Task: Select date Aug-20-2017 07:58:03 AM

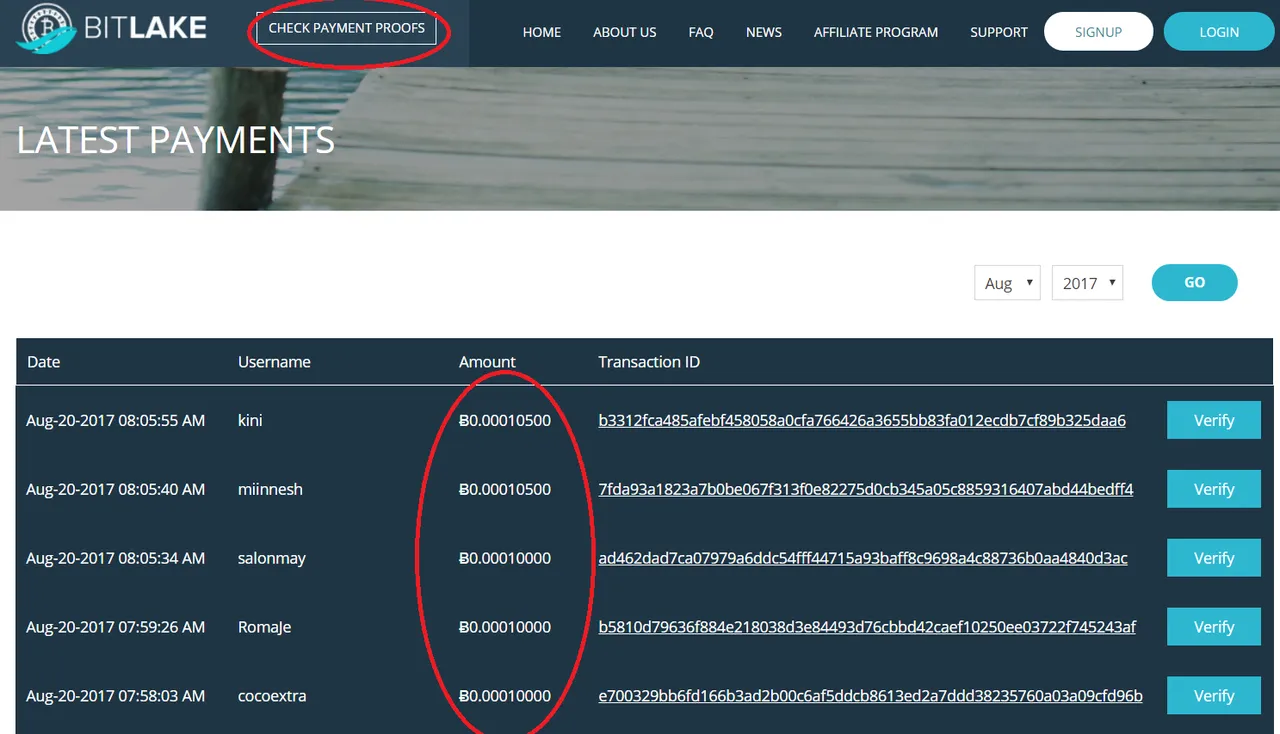Action: [116, 696]
